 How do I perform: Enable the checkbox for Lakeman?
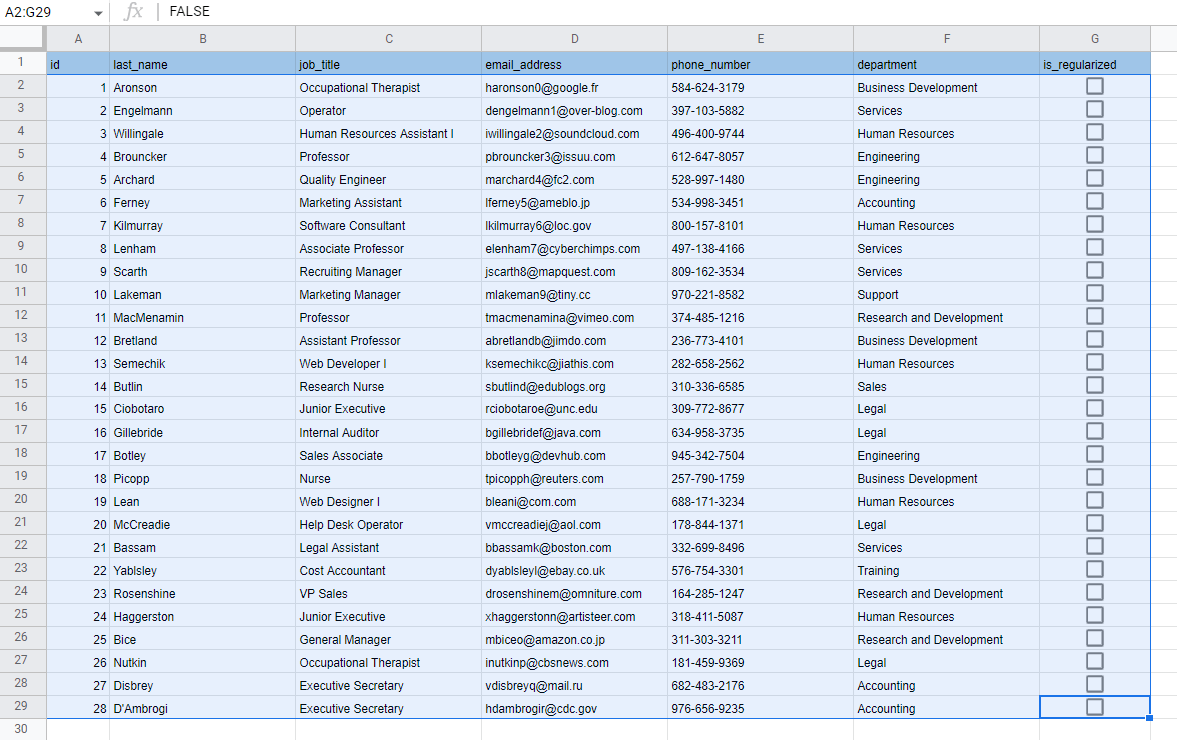pyautogui.click(x=1094, y=293)
